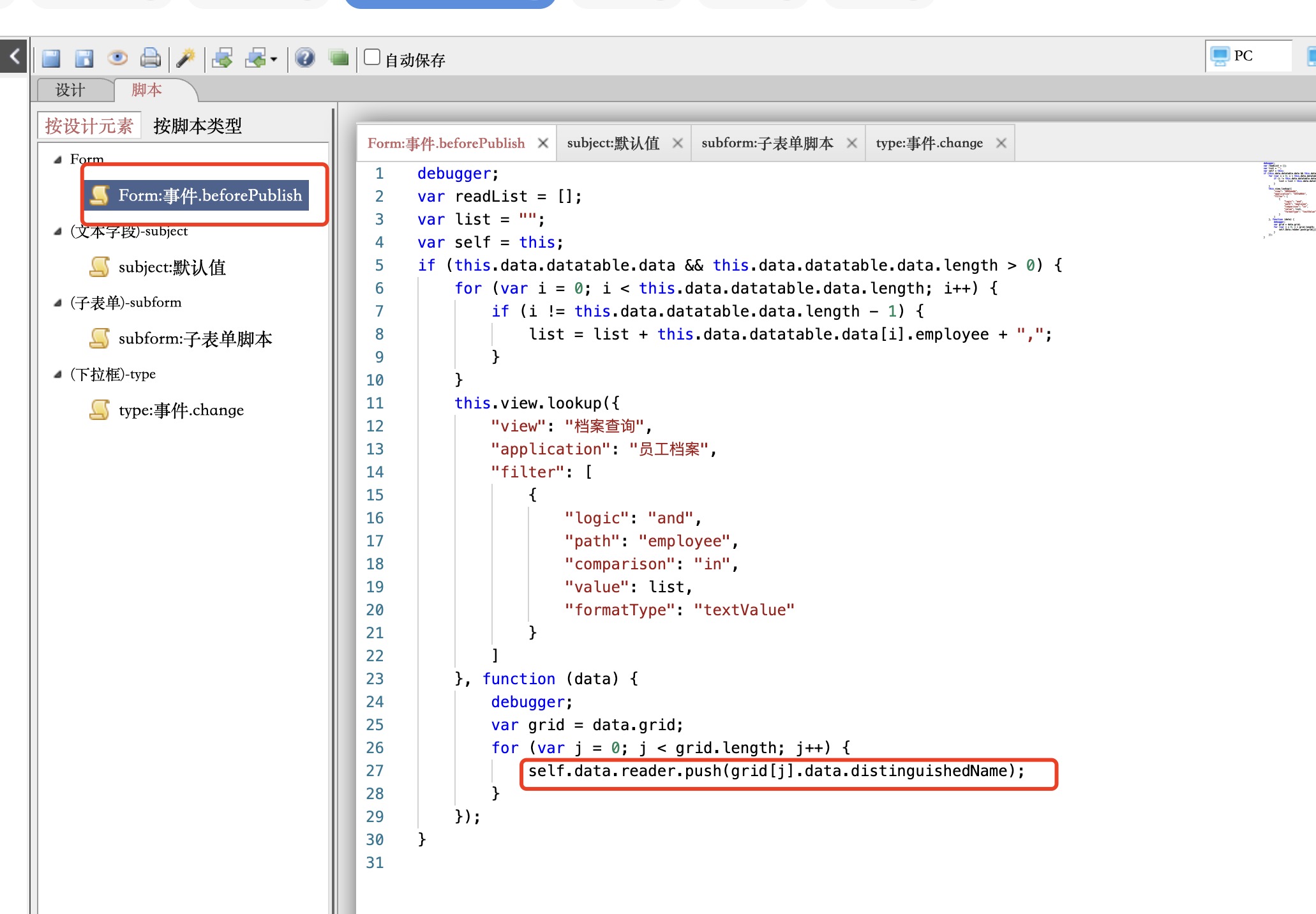
Task: Collapse the Form tree node
Action: [58, 160]
